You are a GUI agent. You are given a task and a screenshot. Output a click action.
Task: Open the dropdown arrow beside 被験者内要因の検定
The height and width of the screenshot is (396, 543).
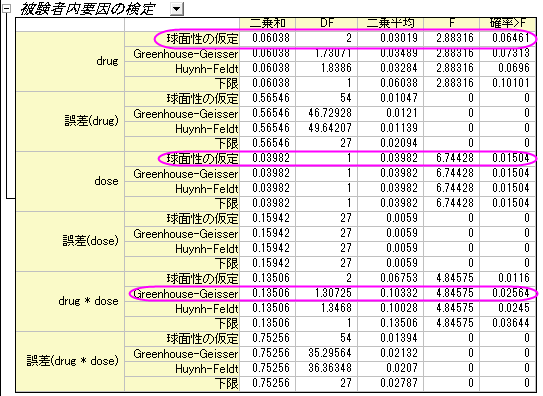(177, 9)
